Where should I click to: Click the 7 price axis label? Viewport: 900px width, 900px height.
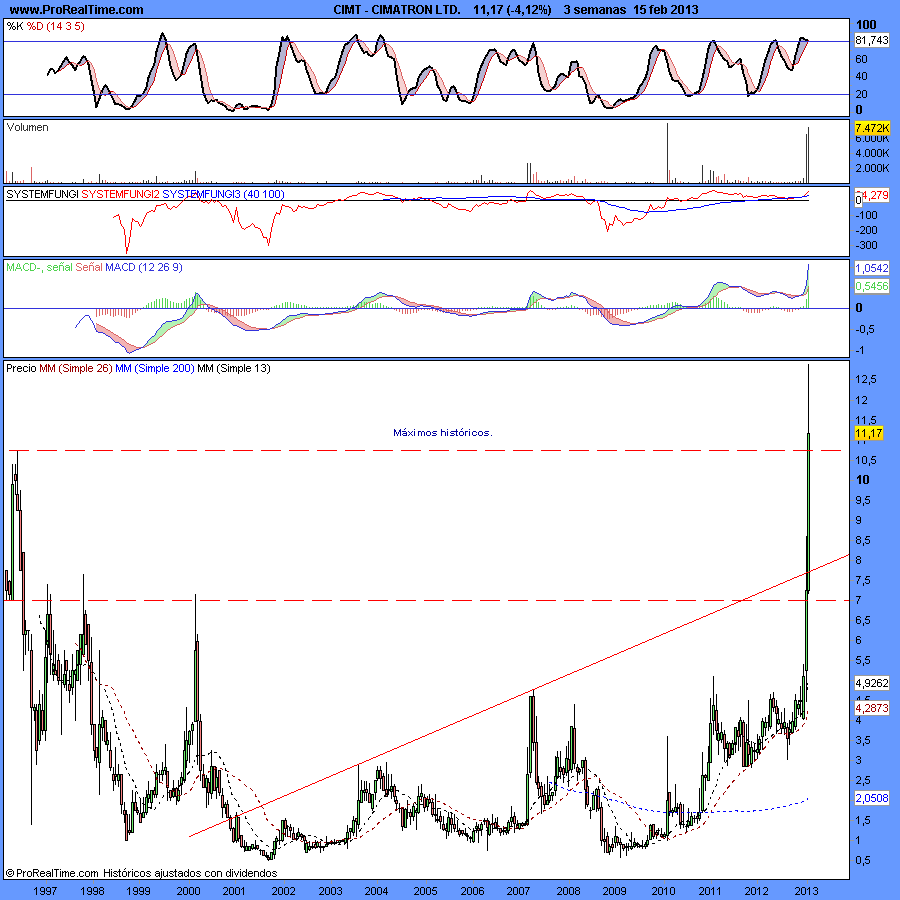pos(859,600)
